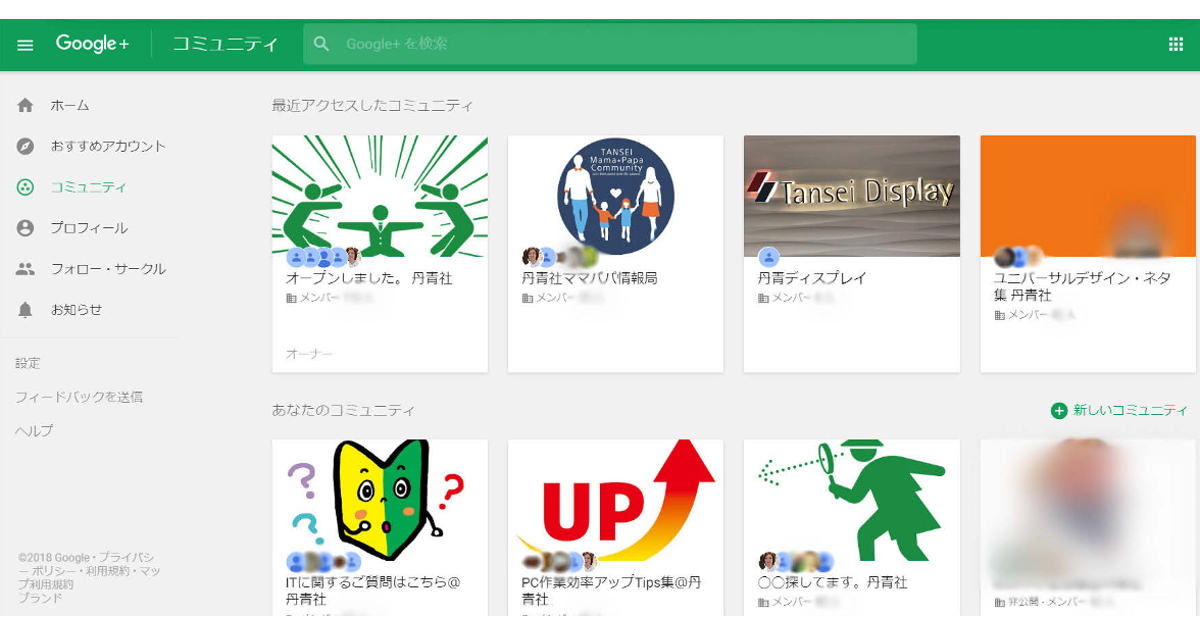Open the beginner mark IT question image
1200x630 pixels.
pos(380,499)
